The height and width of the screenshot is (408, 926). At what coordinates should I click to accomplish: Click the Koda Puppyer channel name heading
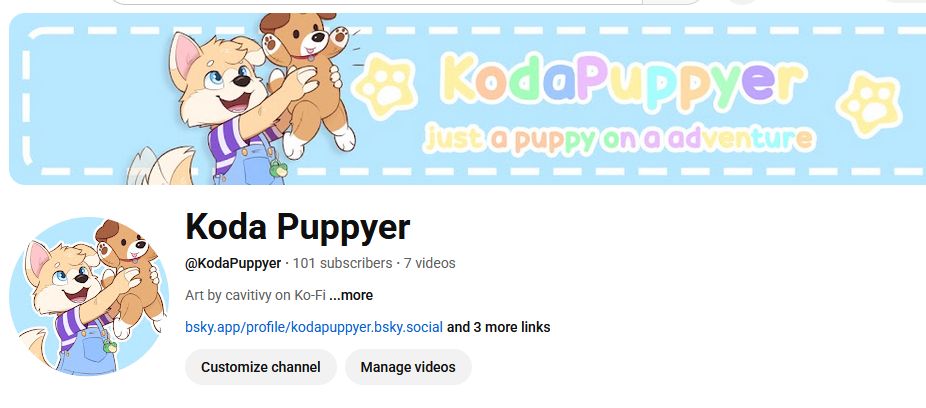tap(298, 227)
